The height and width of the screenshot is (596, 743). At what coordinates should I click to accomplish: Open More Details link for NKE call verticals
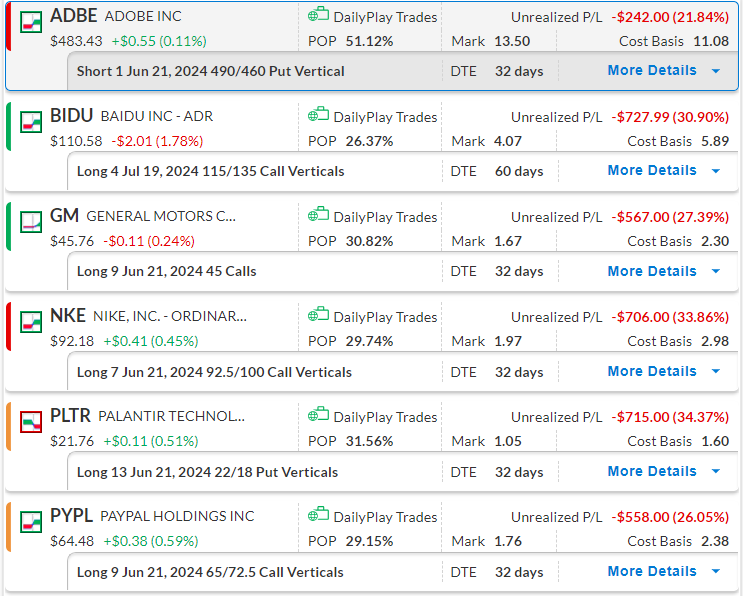pyautogui.click(x=652, y=371)
